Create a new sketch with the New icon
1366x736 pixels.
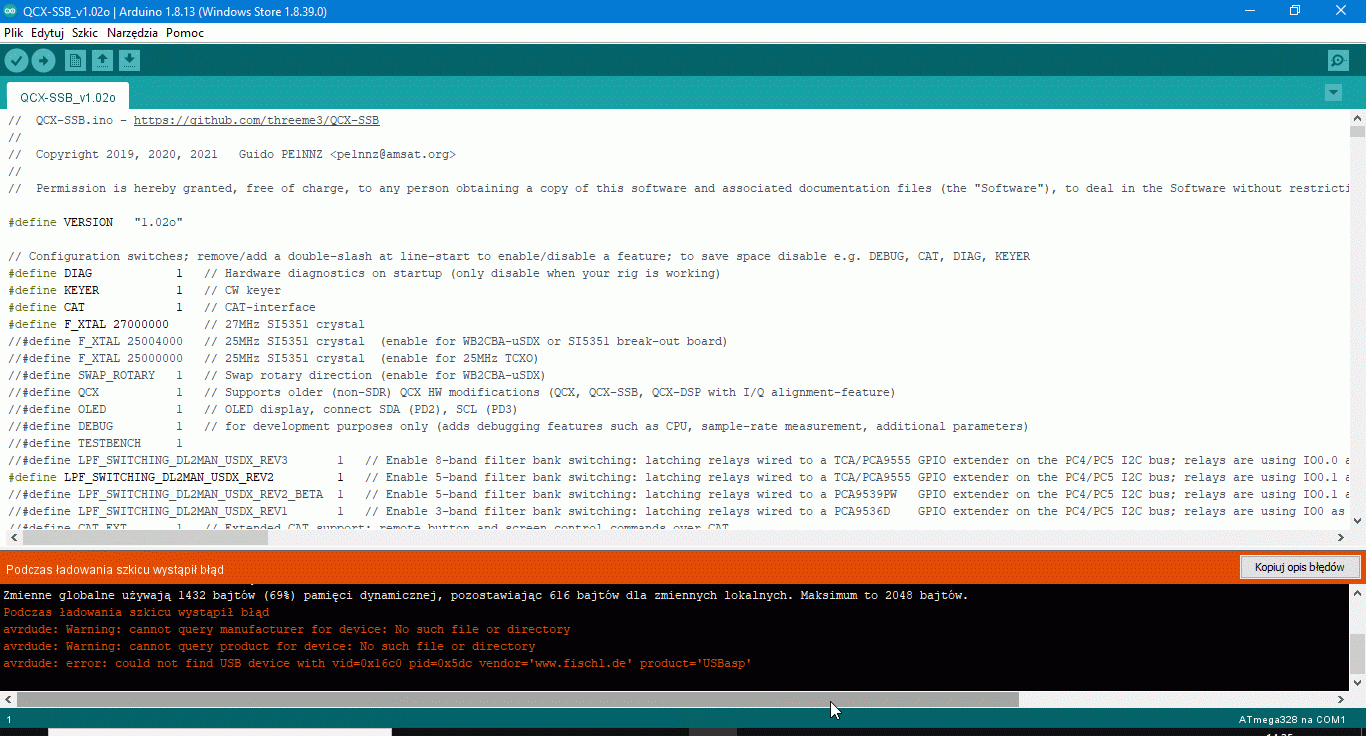point(75,61)
